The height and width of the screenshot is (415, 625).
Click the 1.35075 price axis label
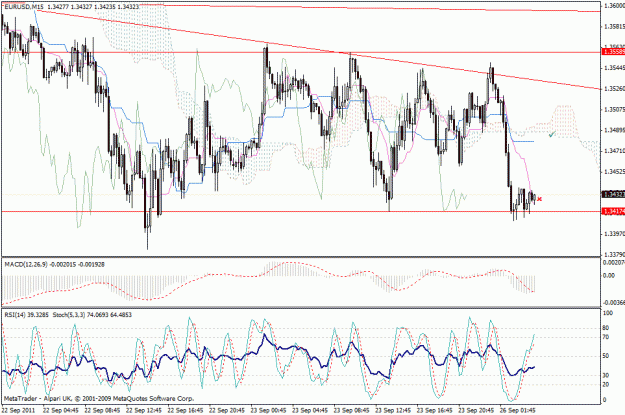(614, 109)
